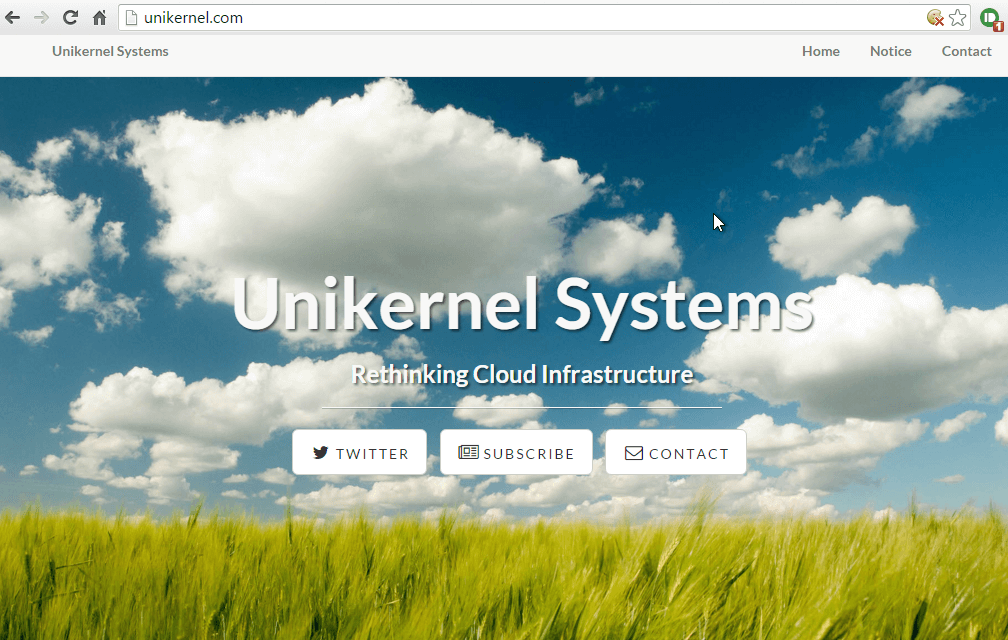Click the blocked-cookies indicator in the address bar
Screen dimensions: 1008x640
pyautogui.click(x=934, y=17)
